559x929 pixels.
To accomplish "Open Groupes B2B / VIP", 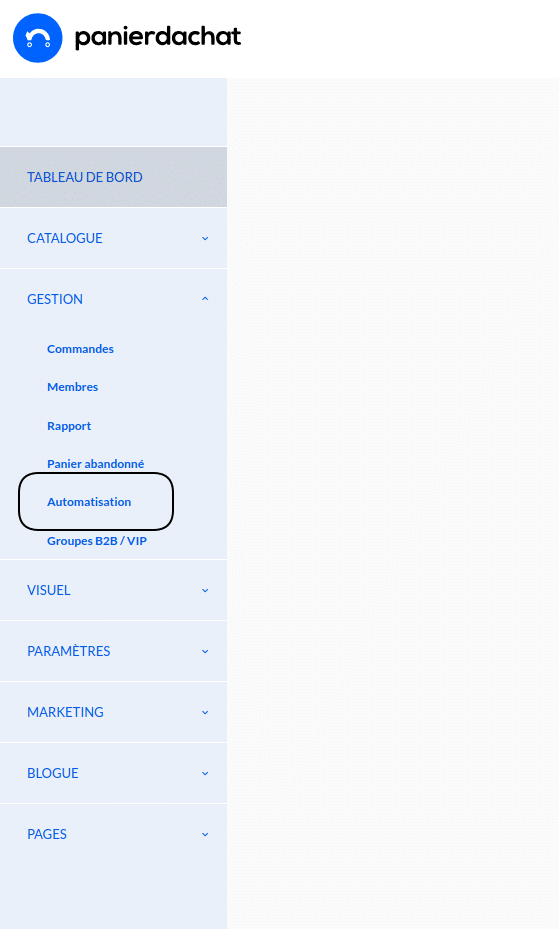I will (x=97, y=541).
